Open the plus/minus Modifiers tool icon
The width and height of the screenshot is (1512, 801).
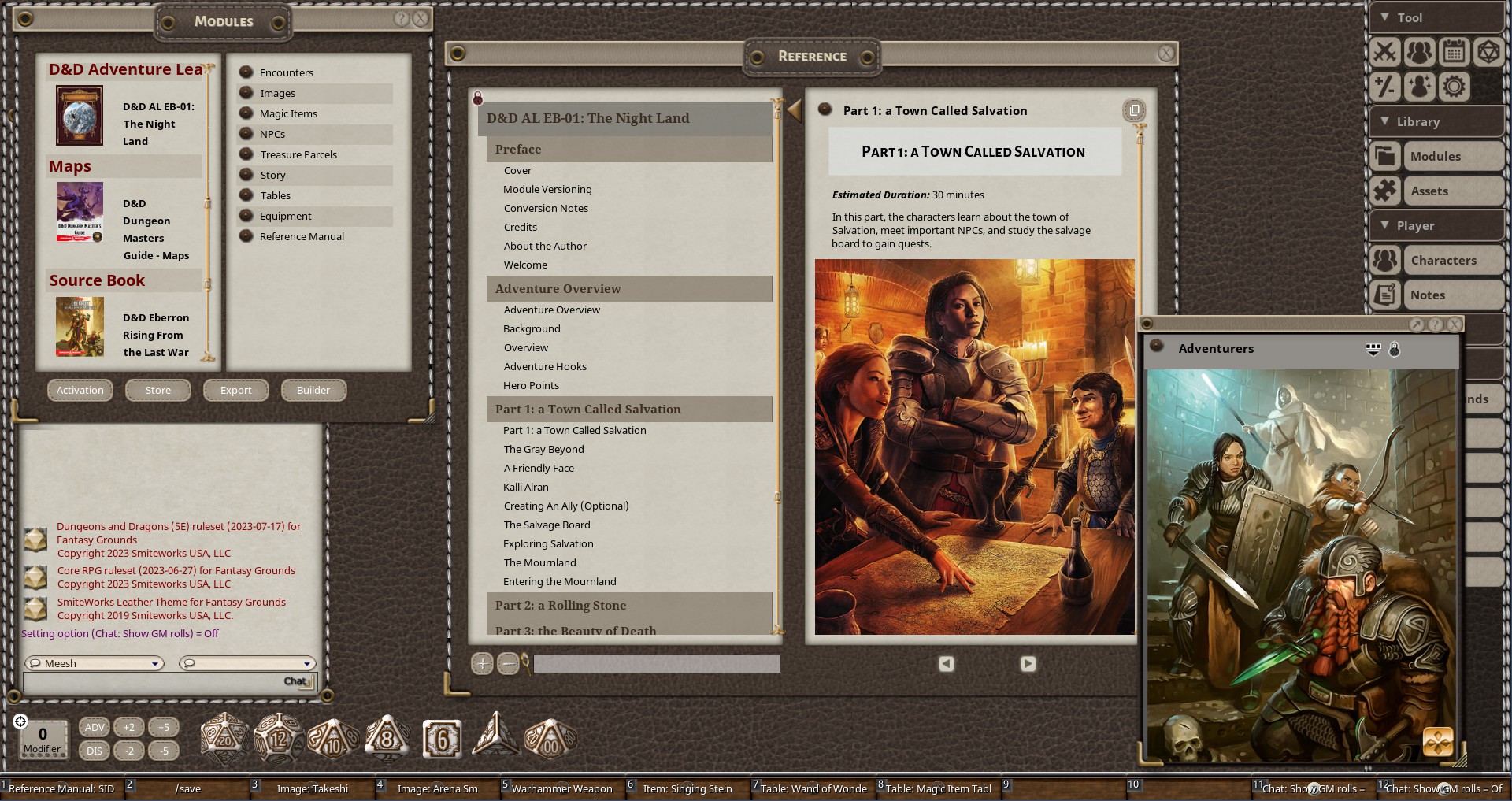tap(1384, 86)
